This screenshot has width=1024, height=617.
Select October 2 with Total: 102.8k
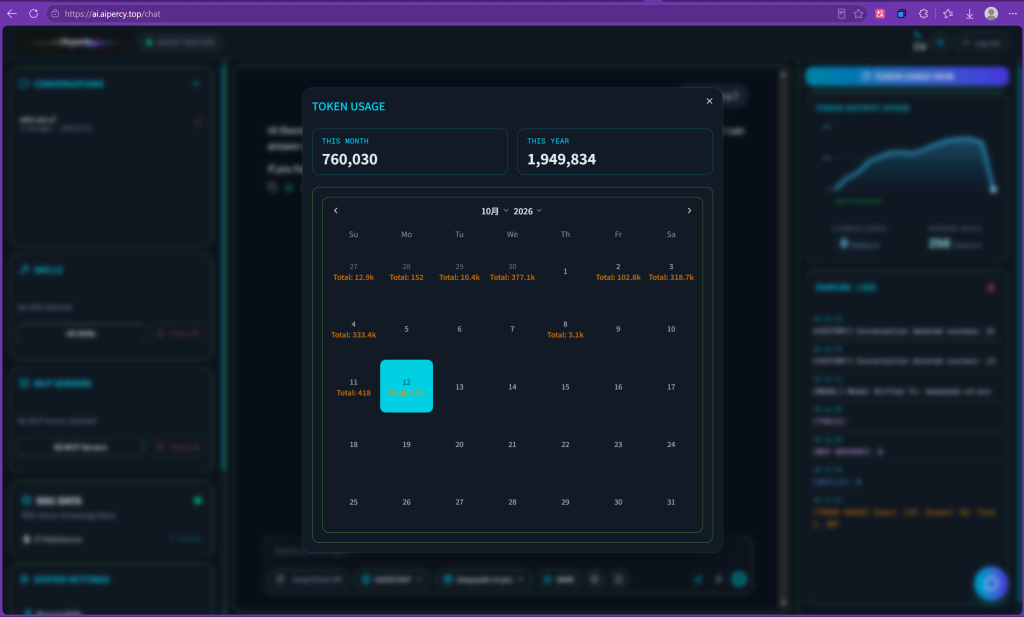[618, 272]
